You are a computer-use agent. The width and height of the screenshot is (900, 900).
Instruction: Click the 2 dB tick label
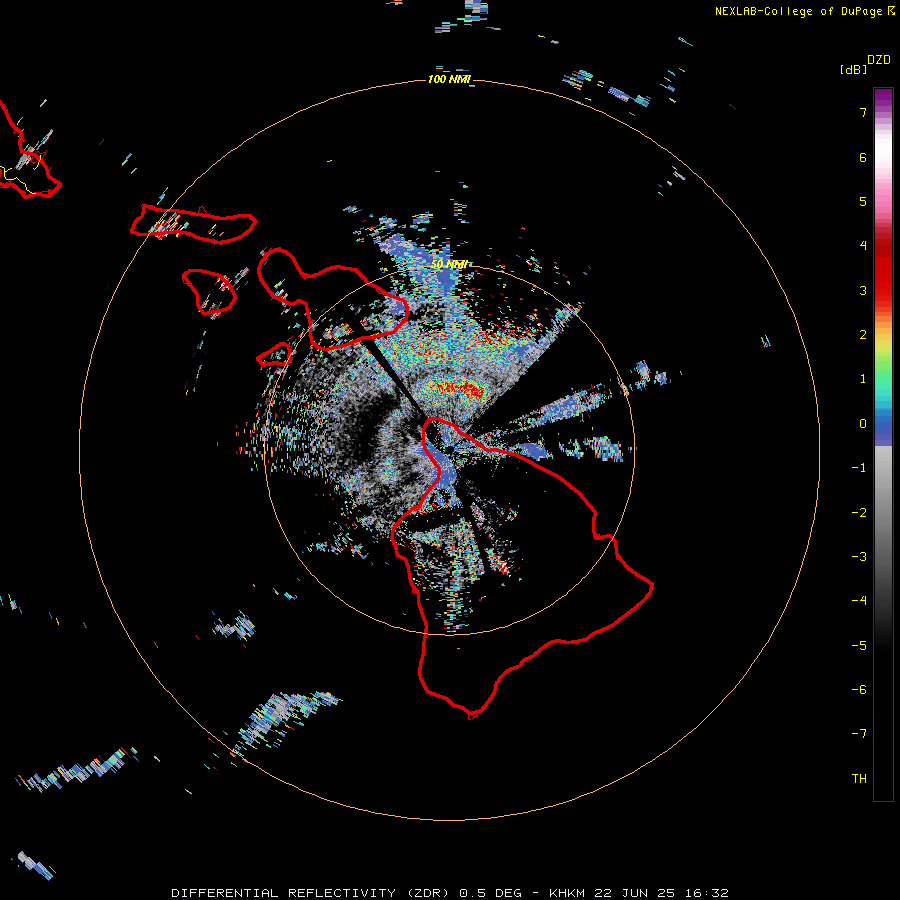click(x=863, y=335)
